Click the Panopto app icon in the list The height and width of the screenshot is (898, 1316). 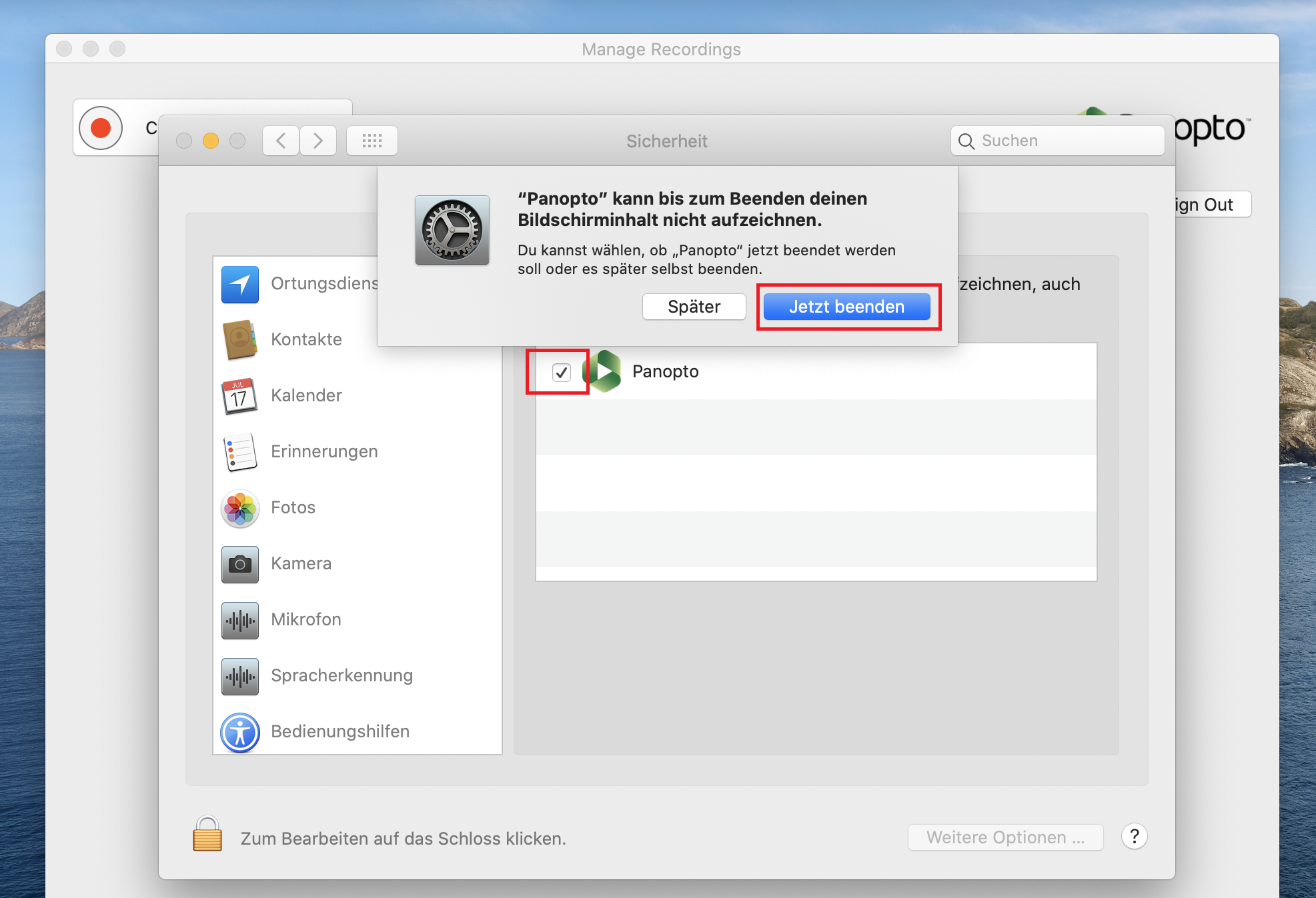(x=602, y=371)
